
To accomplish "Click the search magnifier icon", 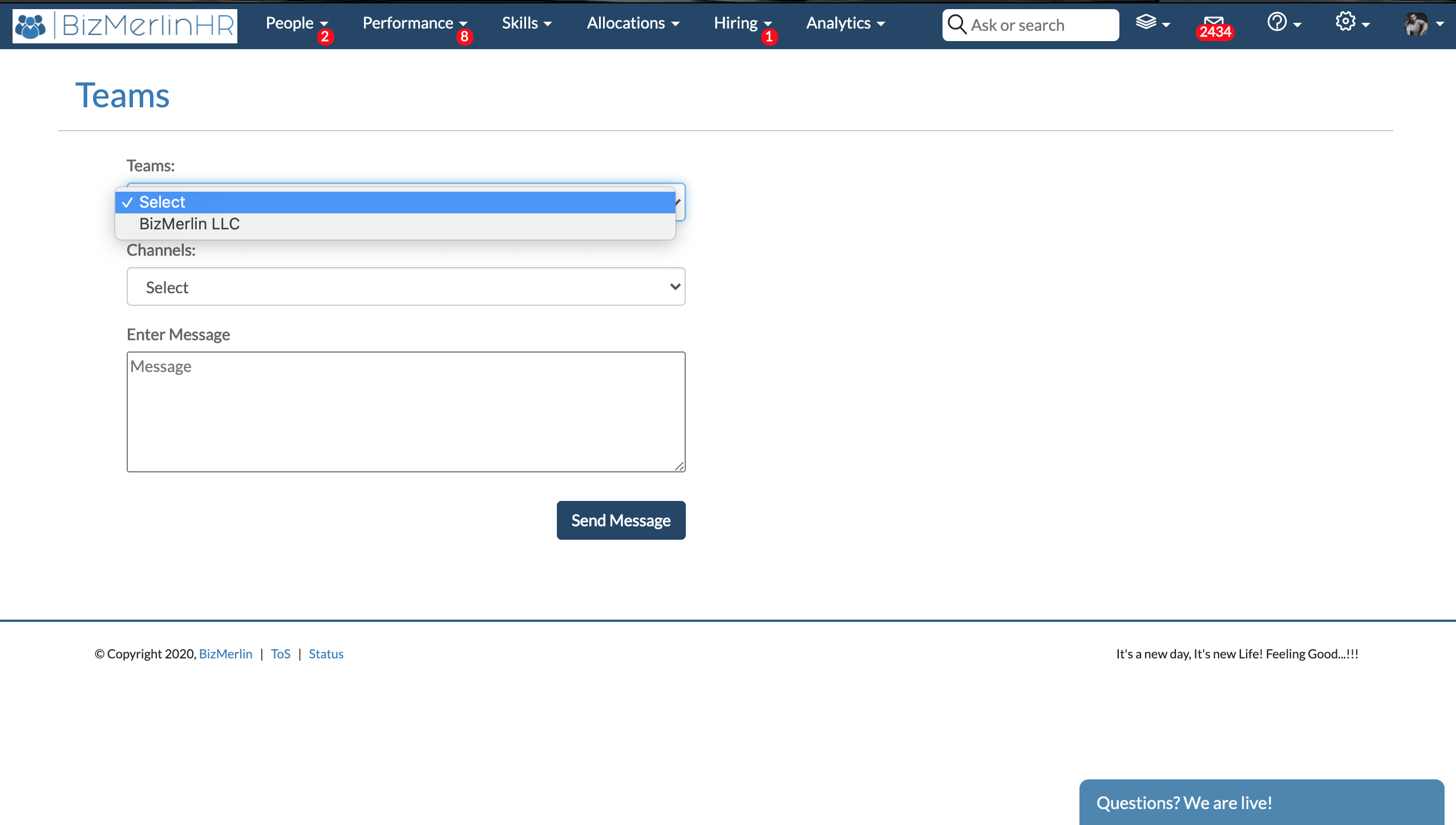I will tap(957, 25).
